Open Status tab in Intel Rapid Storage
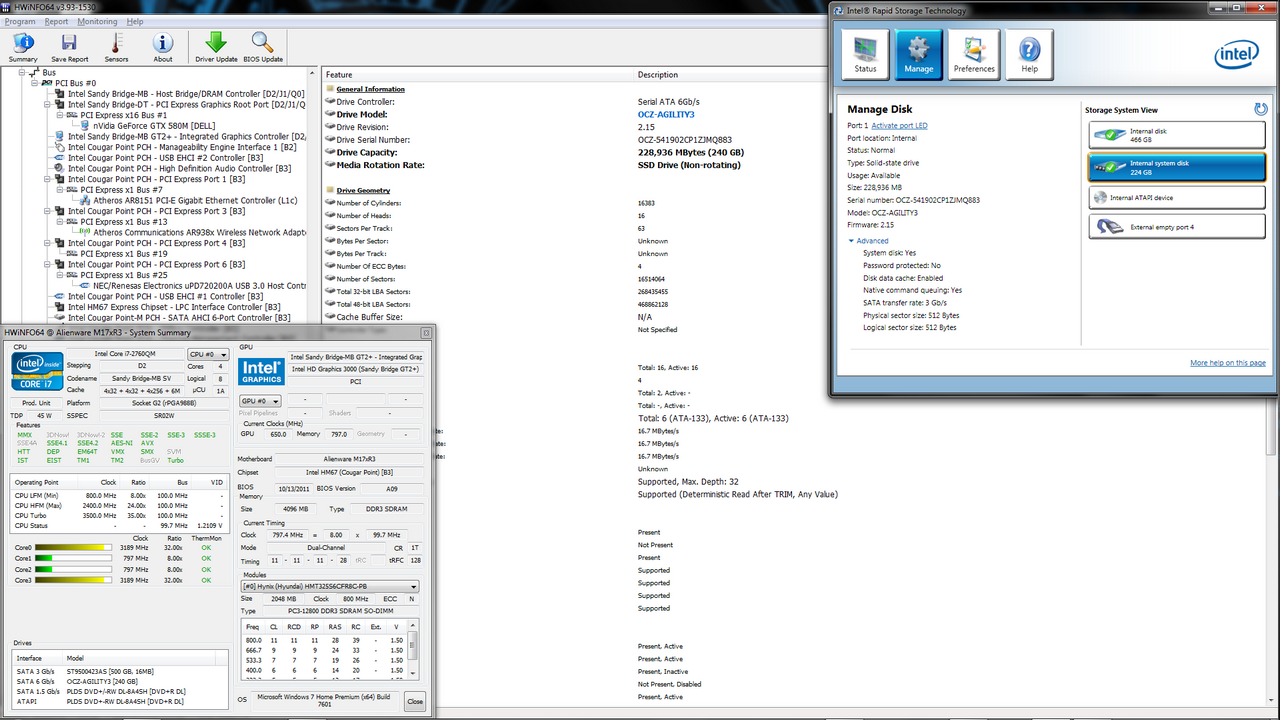The width and height of the screenshot is (1280, 720). click(x=866, y=54)
